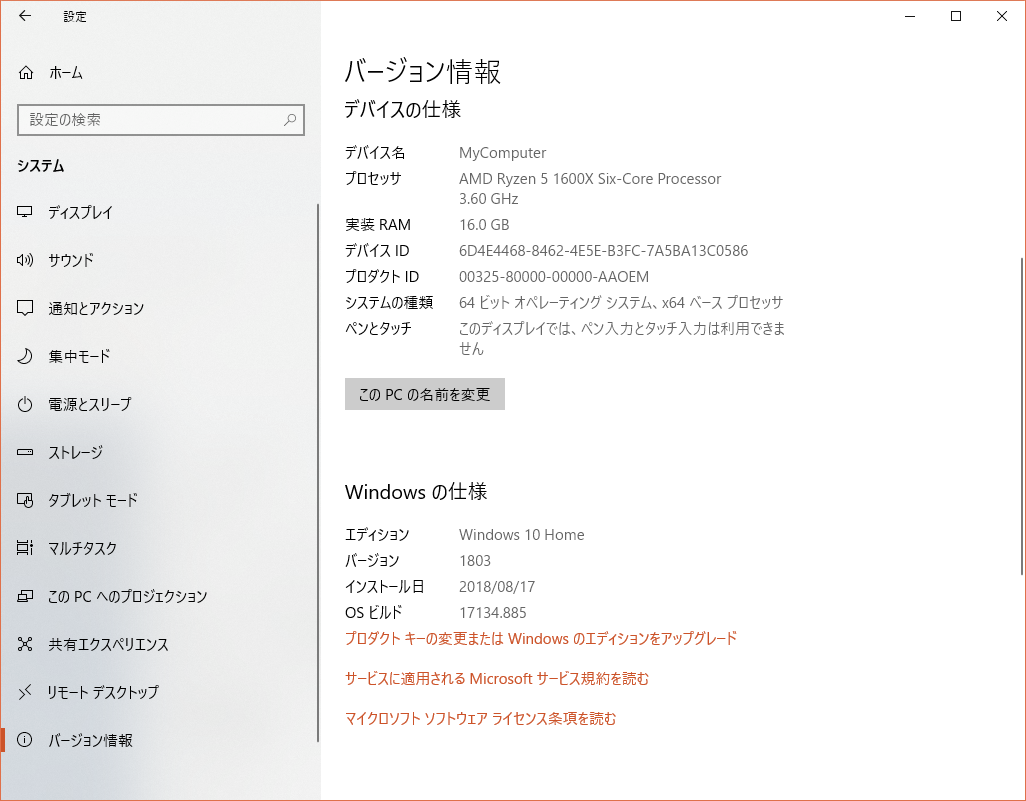Viewport: 1026px width, 801px height.
Task: Select the バージョン情報 info icon
Action: (x=25, y=740)
